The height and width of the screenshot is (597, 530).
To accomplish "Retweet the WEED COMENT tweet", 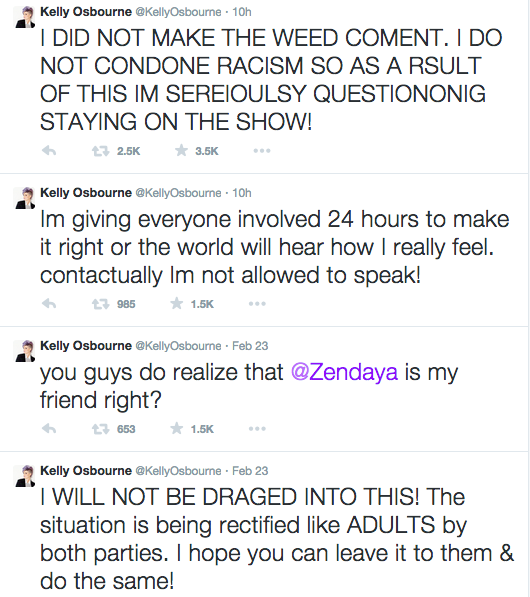I will (101, 152).
